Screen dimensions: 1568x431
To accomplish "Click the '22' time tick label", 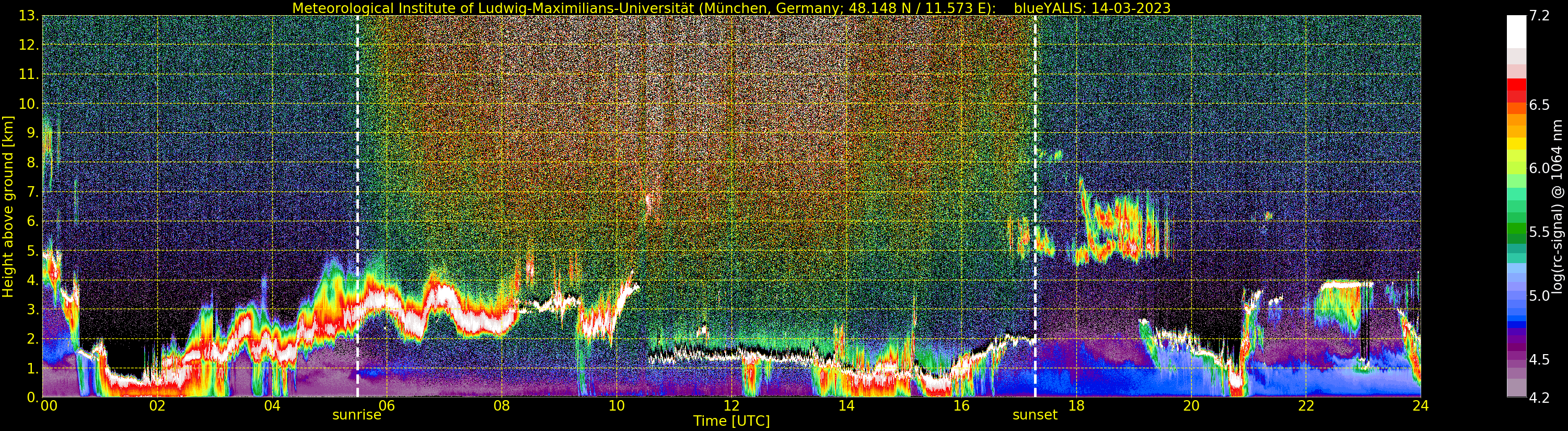I will click(x=1306, y=406).
